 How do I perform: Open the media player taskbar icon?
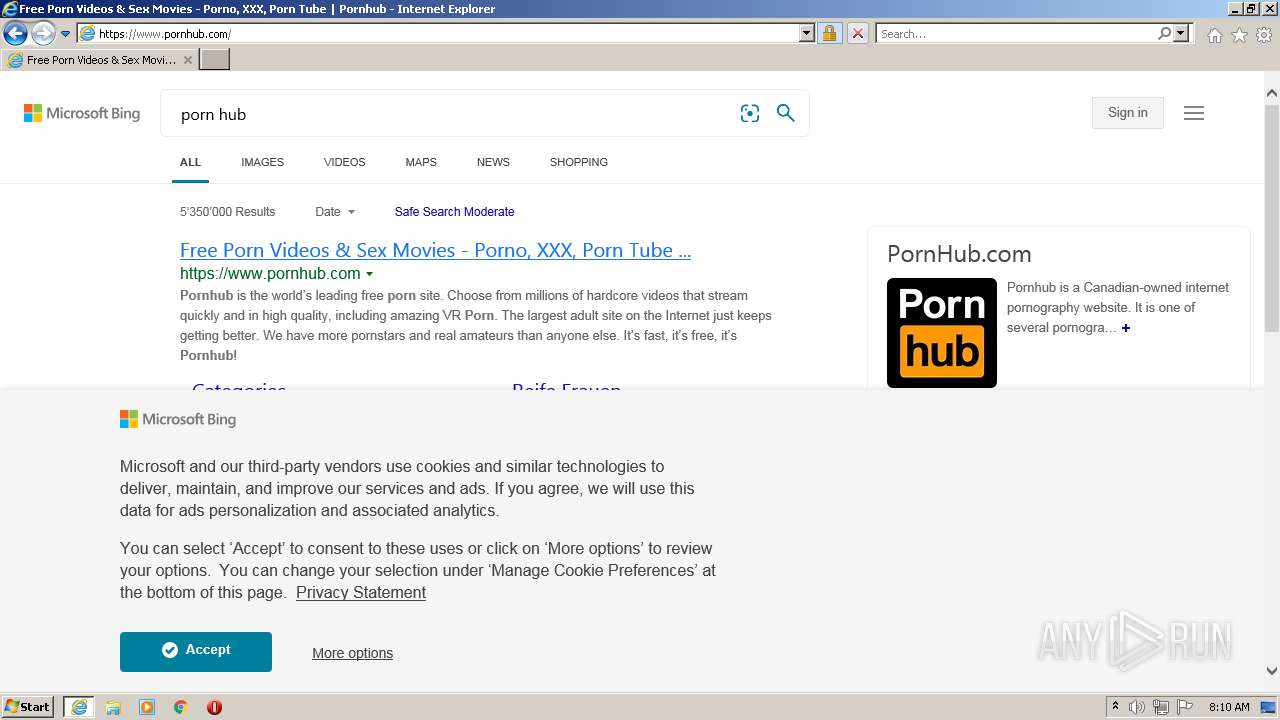tap(147, 707)
